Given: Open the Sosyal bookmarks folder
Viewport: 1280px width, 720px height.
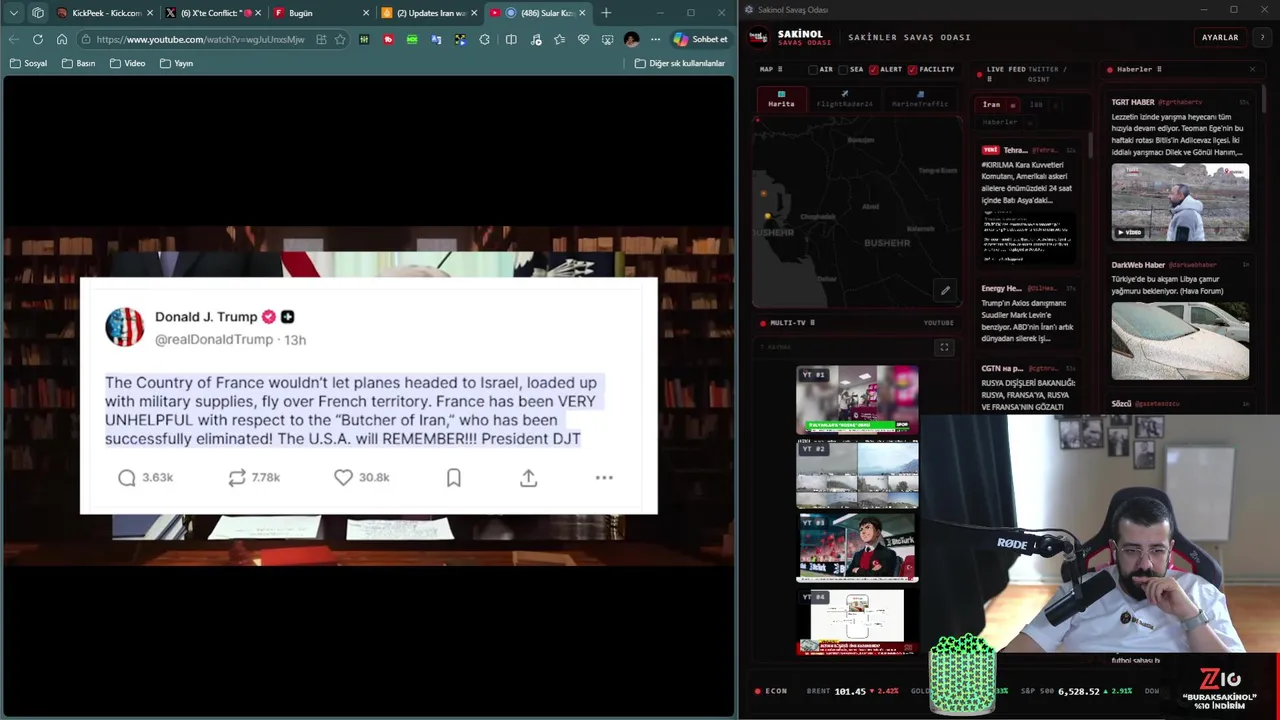Looking at the screenshot, I should 29,63.
